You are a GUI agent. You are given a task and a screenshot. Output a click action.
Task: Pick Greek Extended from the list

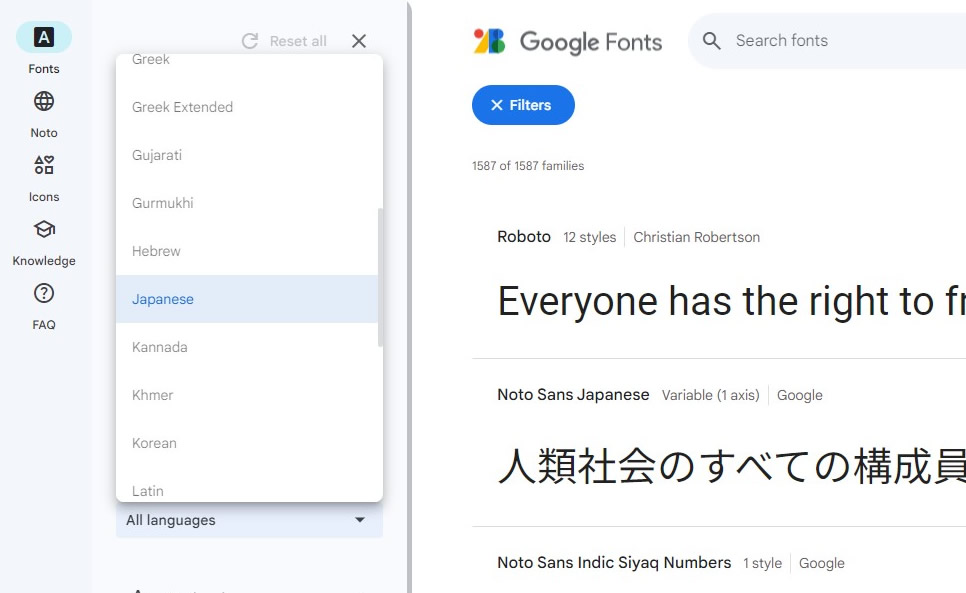182,107
